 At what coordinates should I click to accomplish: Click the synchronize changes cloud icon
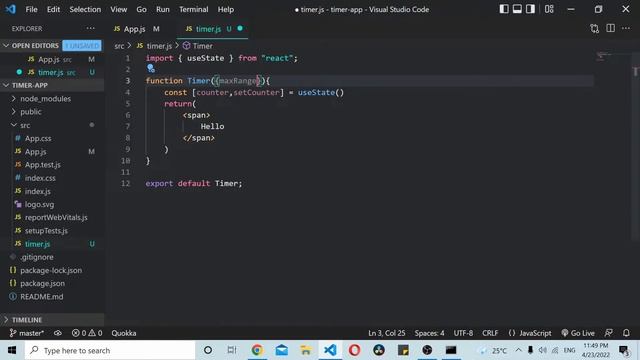tap(58, 333)
